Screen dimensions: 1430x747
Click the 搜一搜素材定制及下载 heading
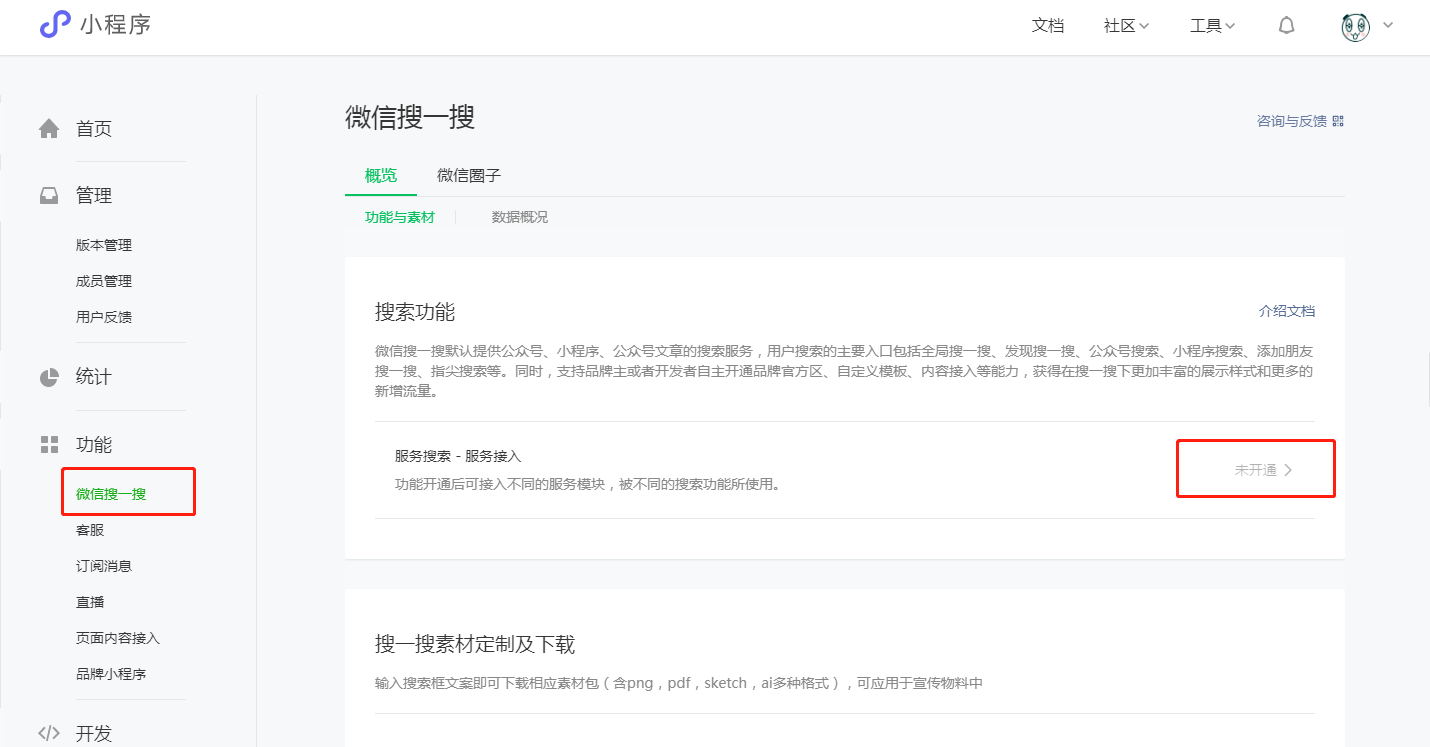pos(475,644)
